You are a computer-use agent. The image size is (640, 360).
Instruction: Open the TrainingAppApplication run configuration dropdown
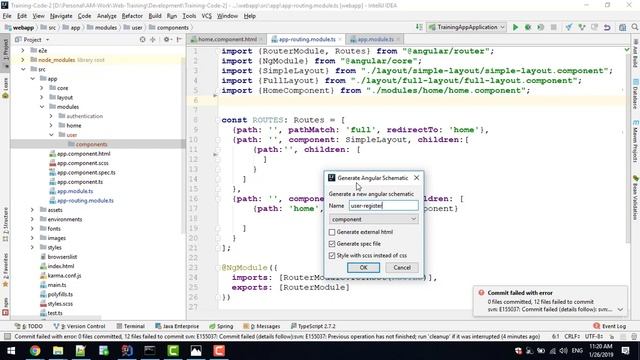[x=467, y=27]
